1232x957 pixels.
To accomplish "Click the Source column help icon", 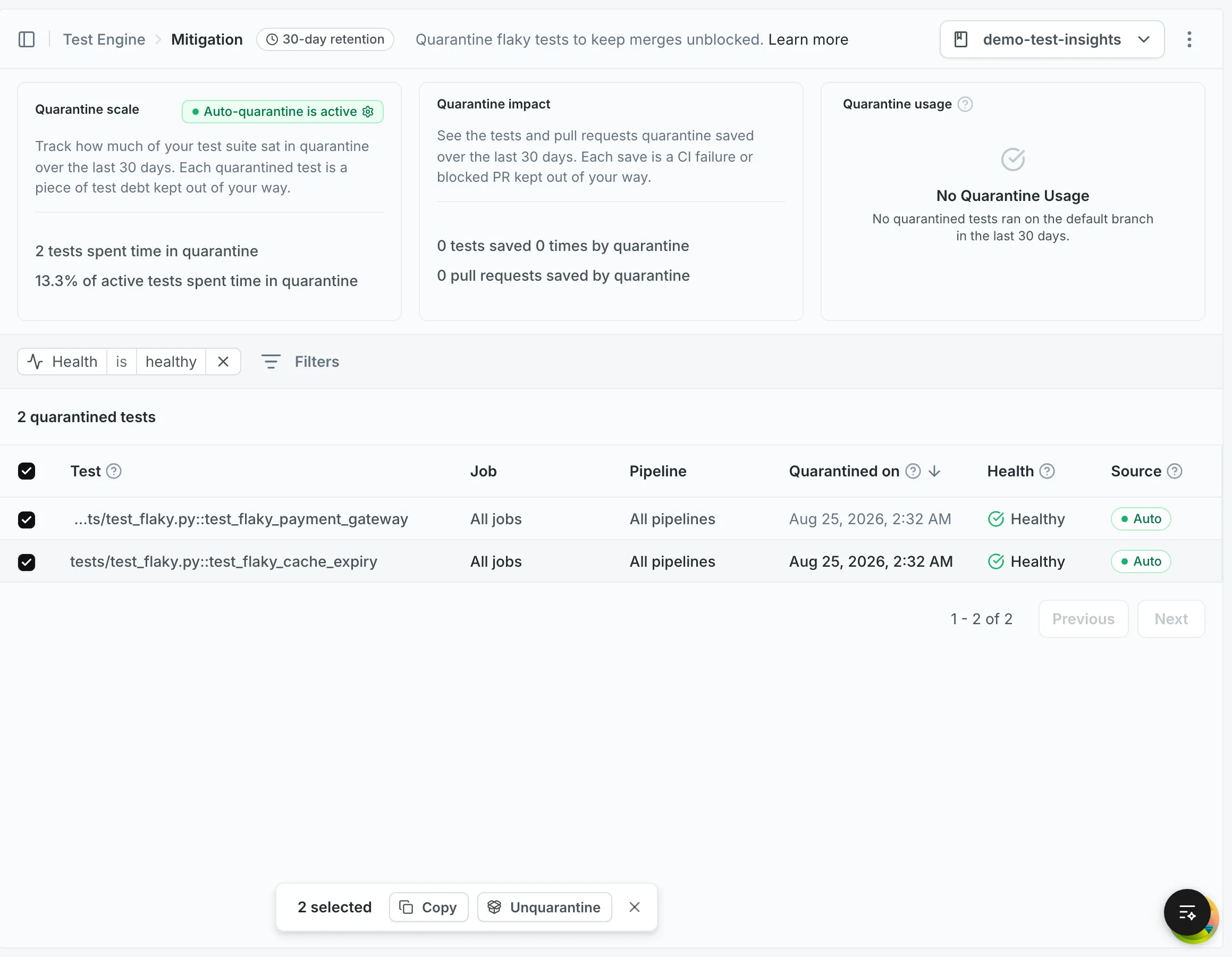I will tap(1175, 471).
